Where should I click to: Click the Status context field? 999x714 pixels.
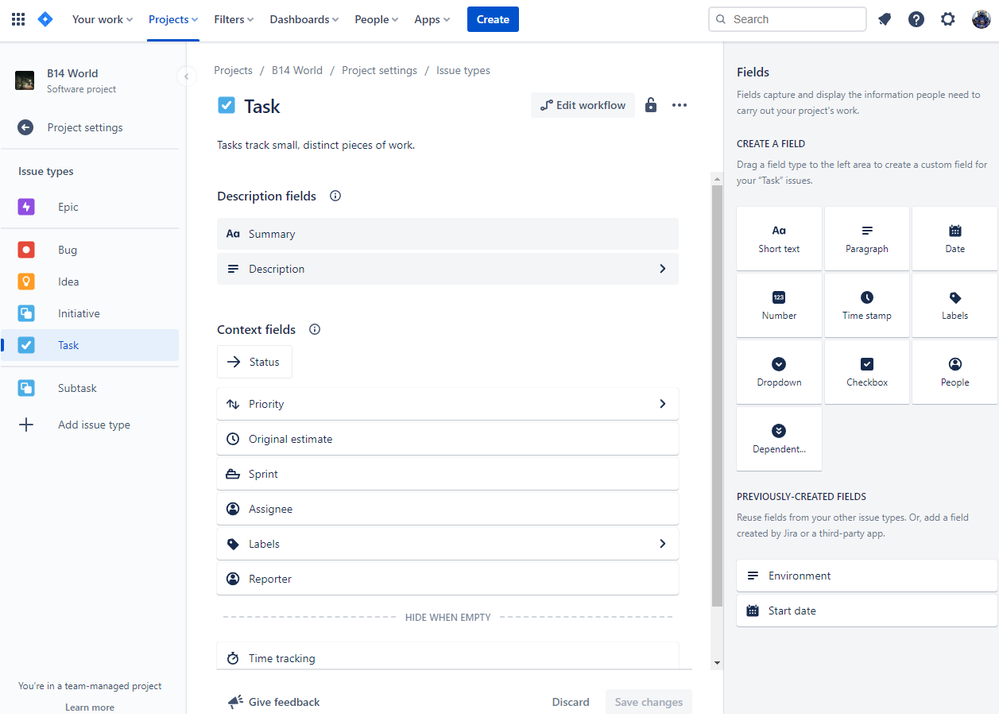[254, 362]
